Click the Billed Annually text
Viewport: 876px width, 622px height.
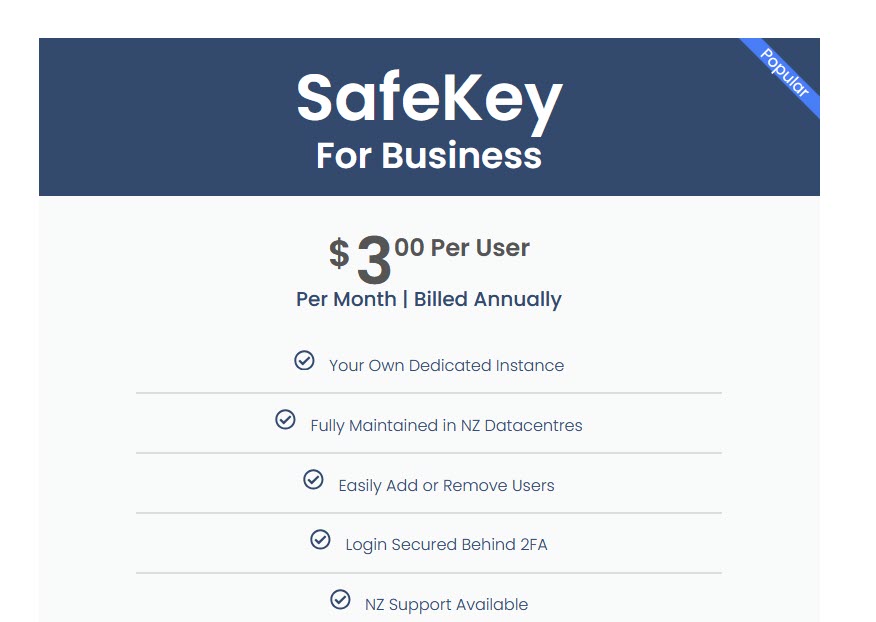pos(488,299)
